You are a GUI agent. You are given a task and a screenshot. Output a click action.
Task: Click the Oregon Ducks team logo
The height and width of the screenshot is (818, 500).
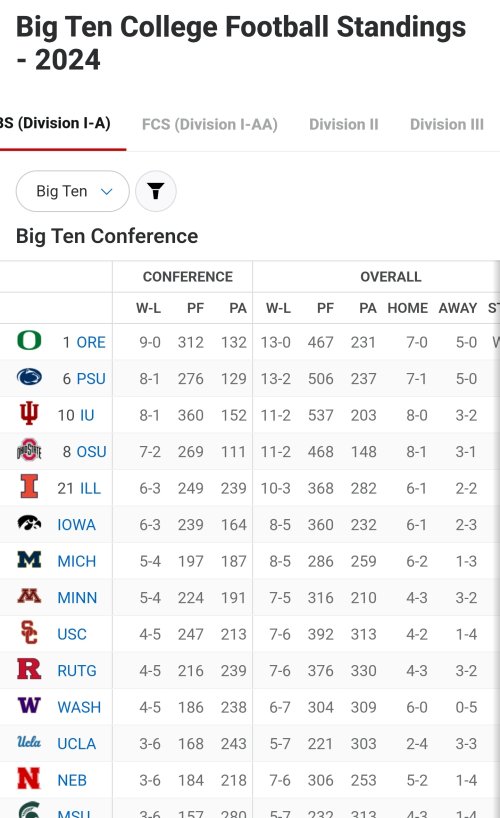click(x=29, y=340)
